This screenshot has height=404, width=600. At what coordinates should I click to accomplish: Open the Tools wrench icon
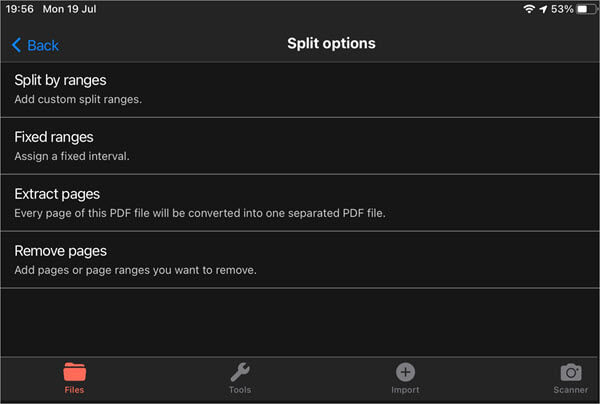(x=240, y=372)
